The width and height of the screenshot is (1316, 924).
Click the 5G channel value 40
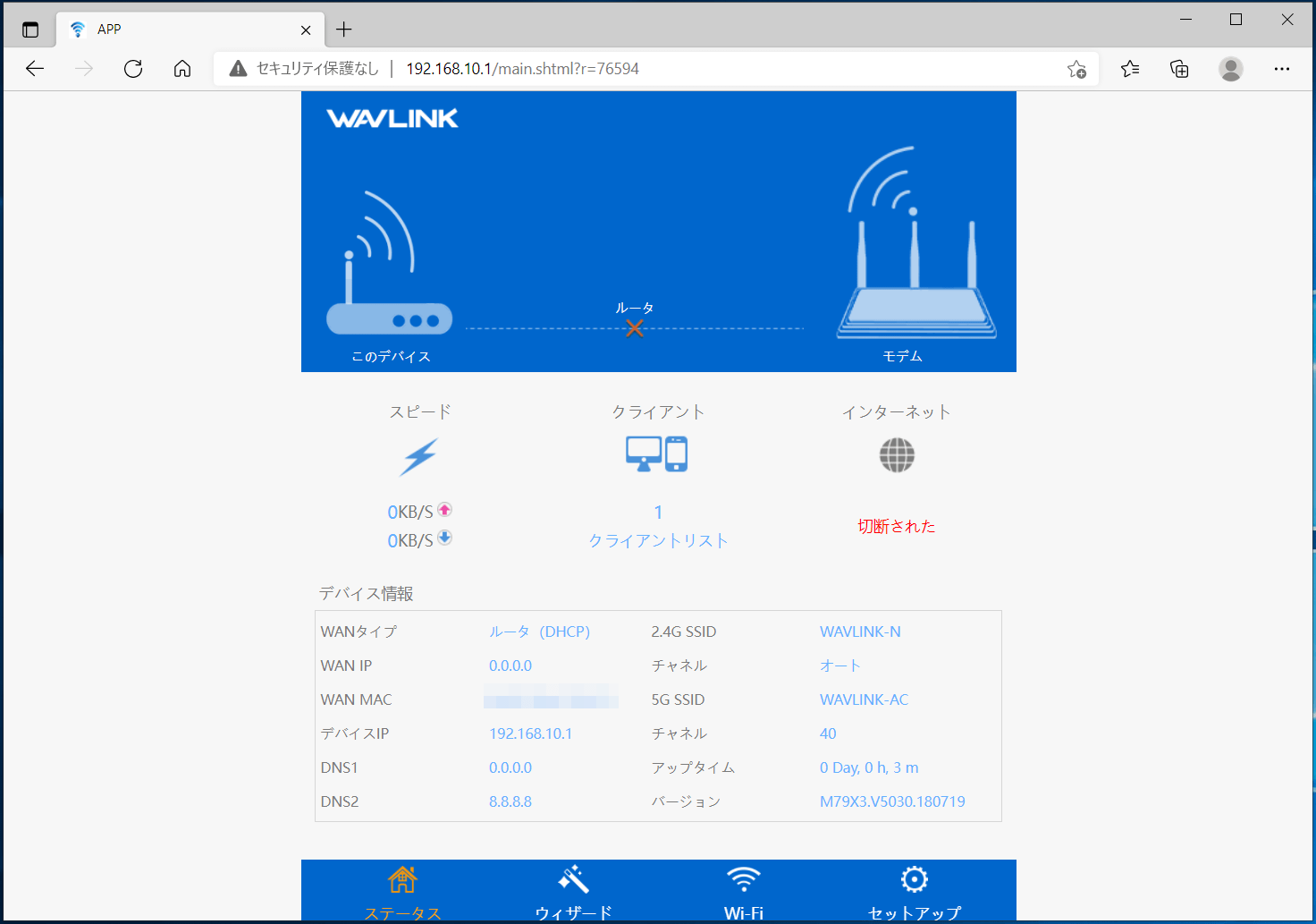(x=828, y=733)
